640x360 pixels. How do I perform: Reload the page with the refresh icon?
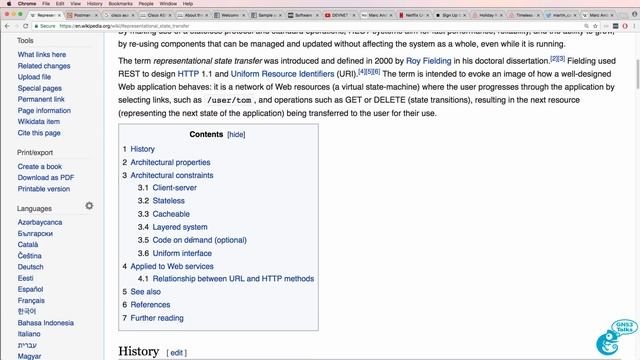click(x=25, y=26)
